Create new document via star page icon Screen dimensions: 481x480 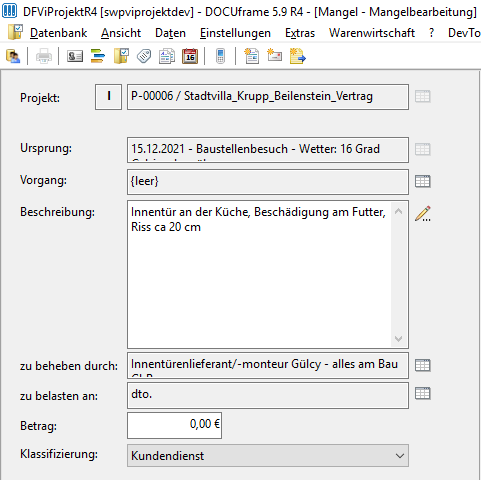point(252,56)
